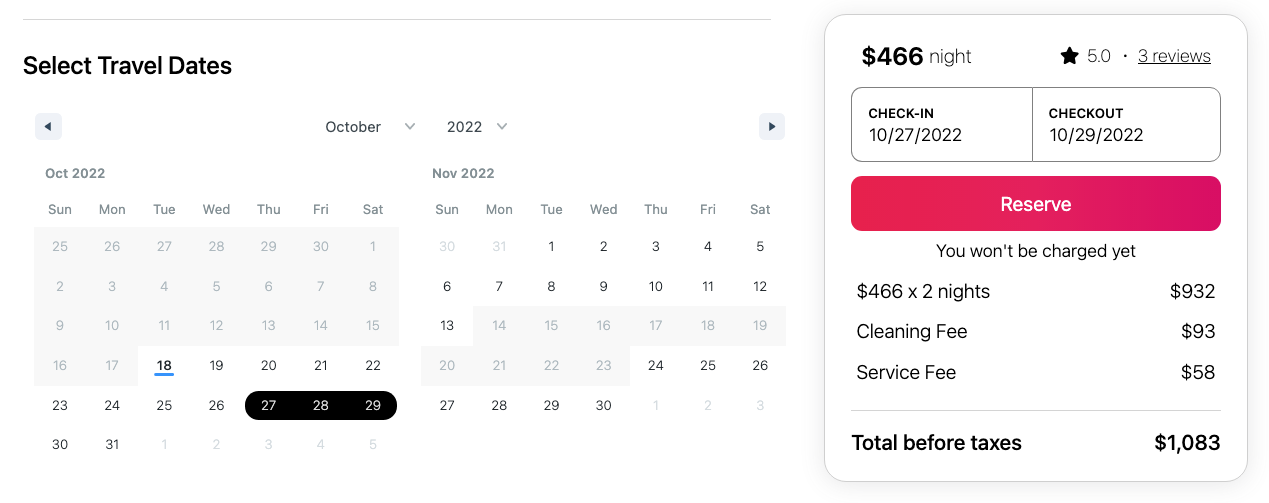Select October 18 on the calendar

point(164,366)
